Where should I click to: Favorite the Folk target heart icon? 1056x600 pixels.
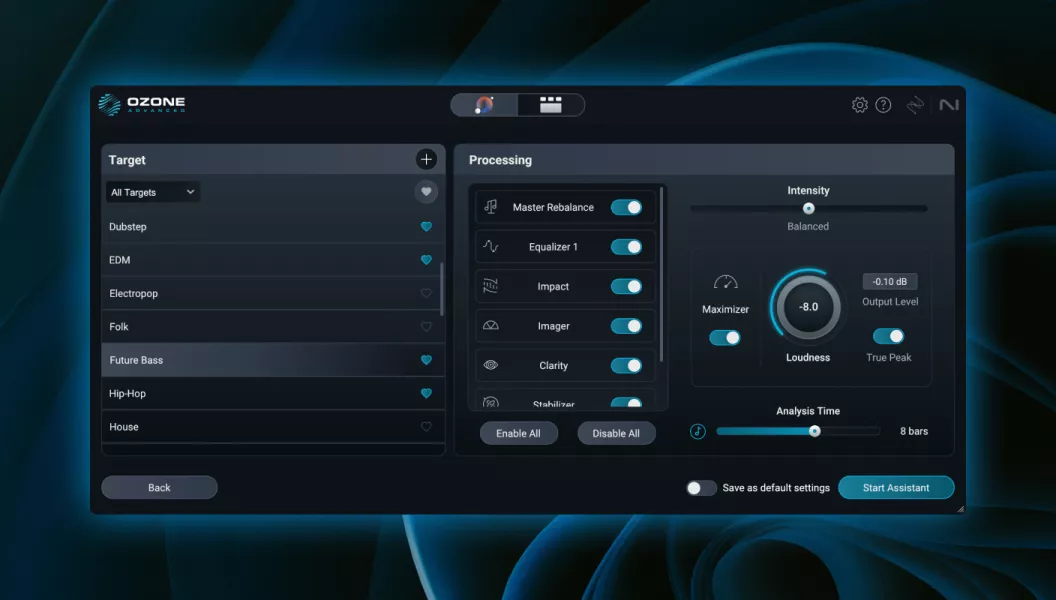point(426,327)
